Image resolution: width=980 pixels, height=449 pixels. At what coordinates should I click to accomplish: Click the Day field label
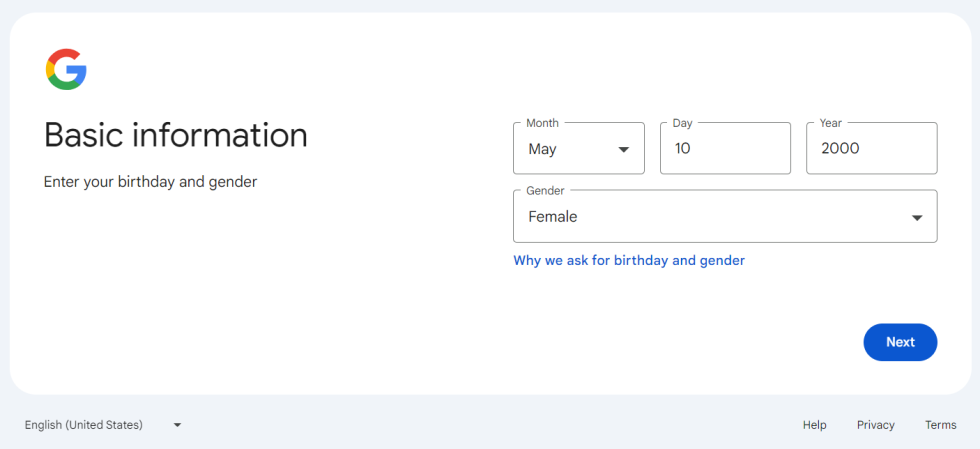click(x=682, y=123)
